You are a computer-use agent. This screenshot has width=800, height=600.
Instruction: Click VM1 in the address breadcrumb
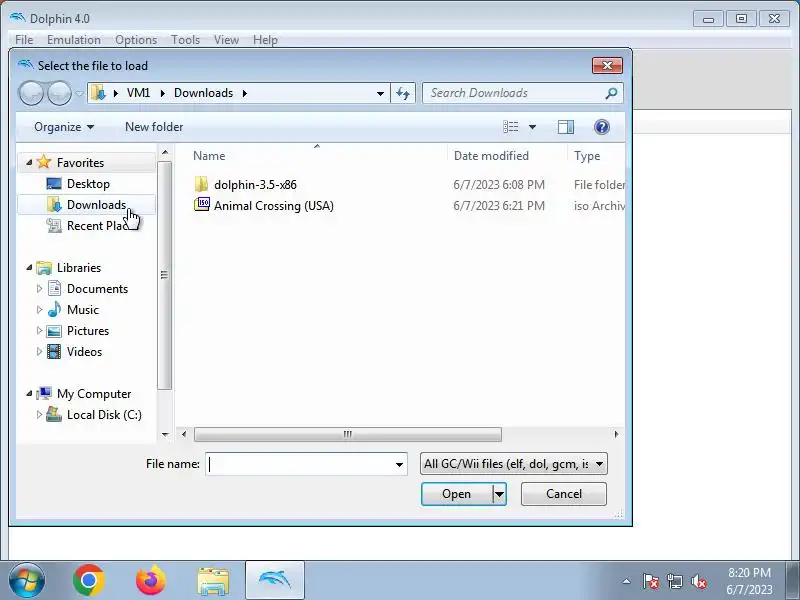(x=138, y=93)
